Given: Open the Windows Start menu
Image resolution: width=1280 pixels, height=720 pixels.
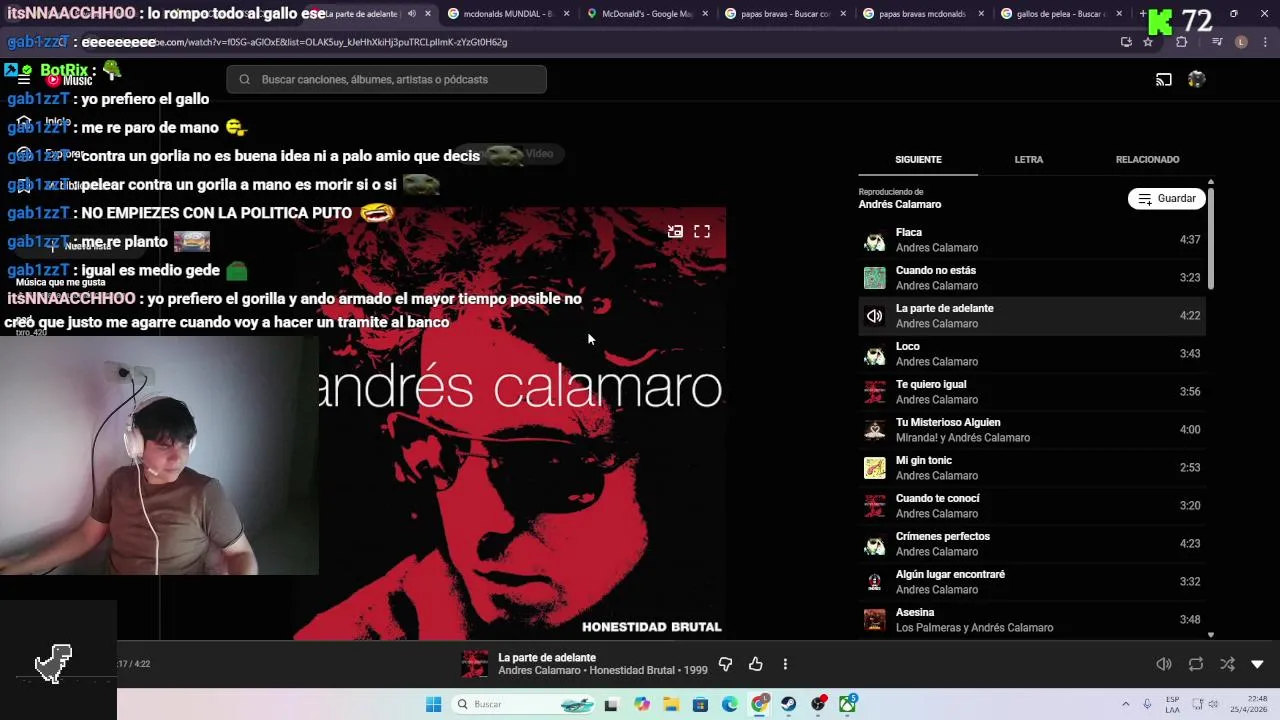Looking at the screenshot, I should click(x=433, y=704).
